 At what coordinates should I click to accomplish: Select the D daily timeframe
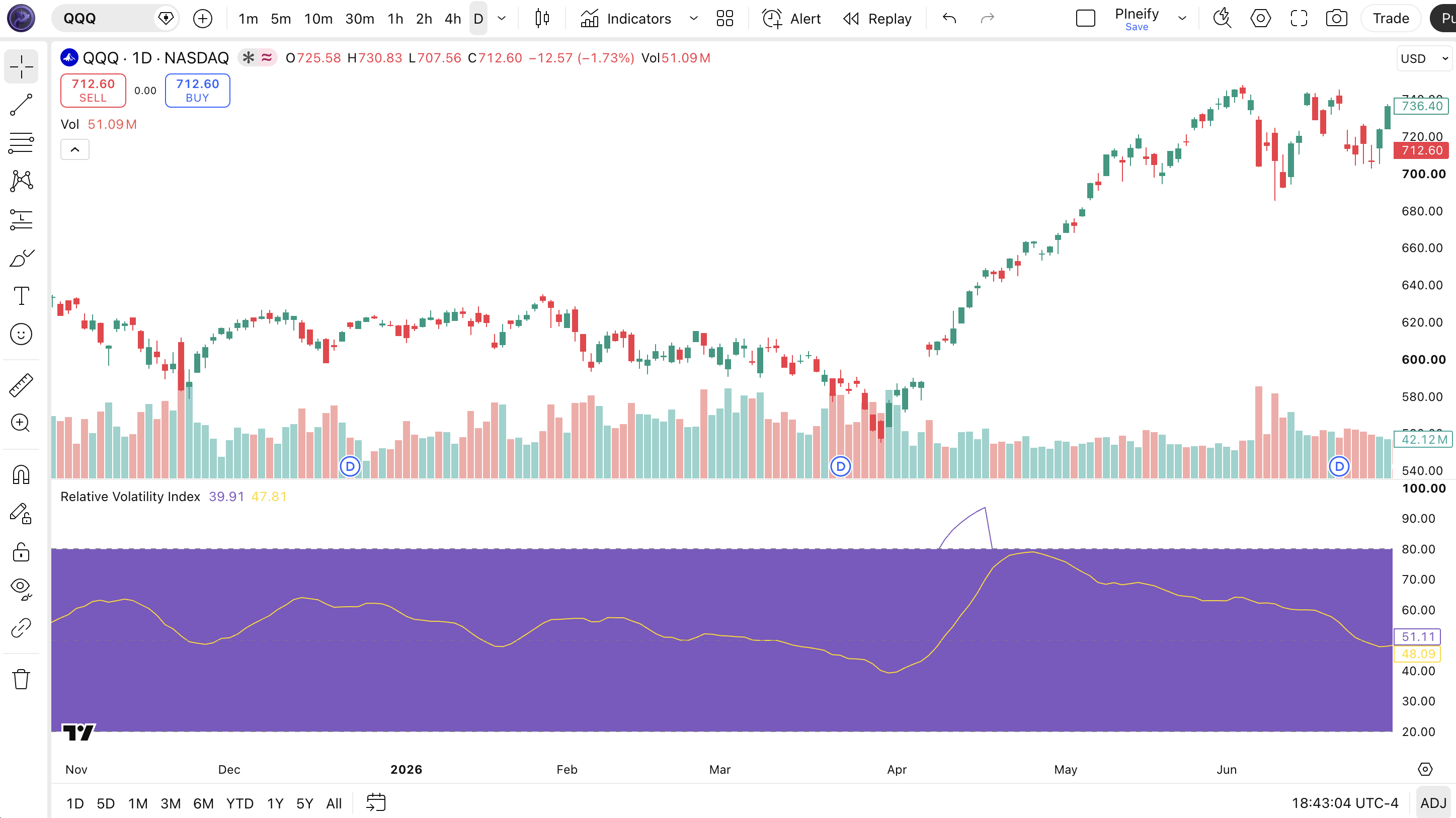click(x=478, y=19)
